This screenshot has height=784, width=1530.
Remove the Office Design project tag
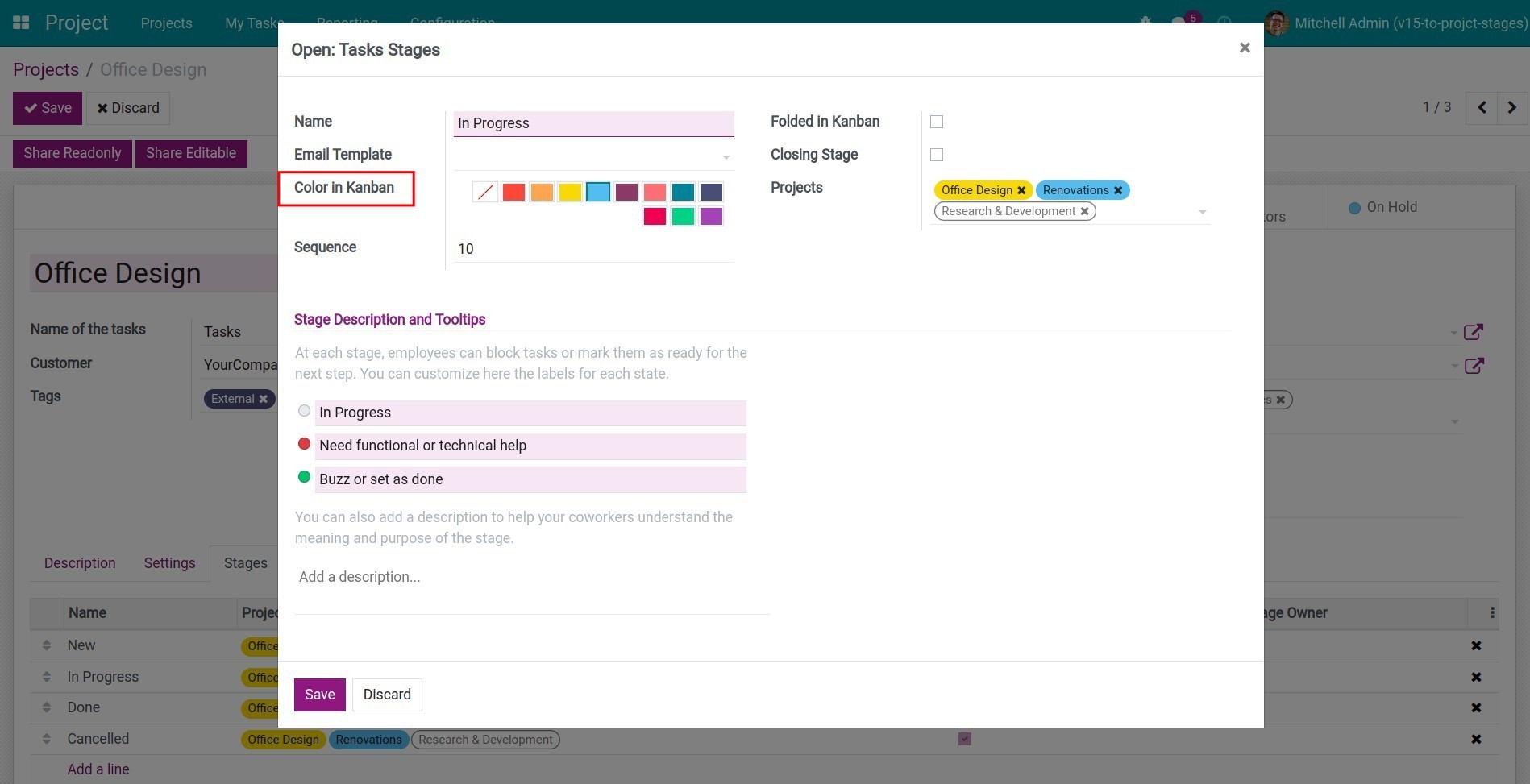pyautogui.click(x=1021, y=189)
